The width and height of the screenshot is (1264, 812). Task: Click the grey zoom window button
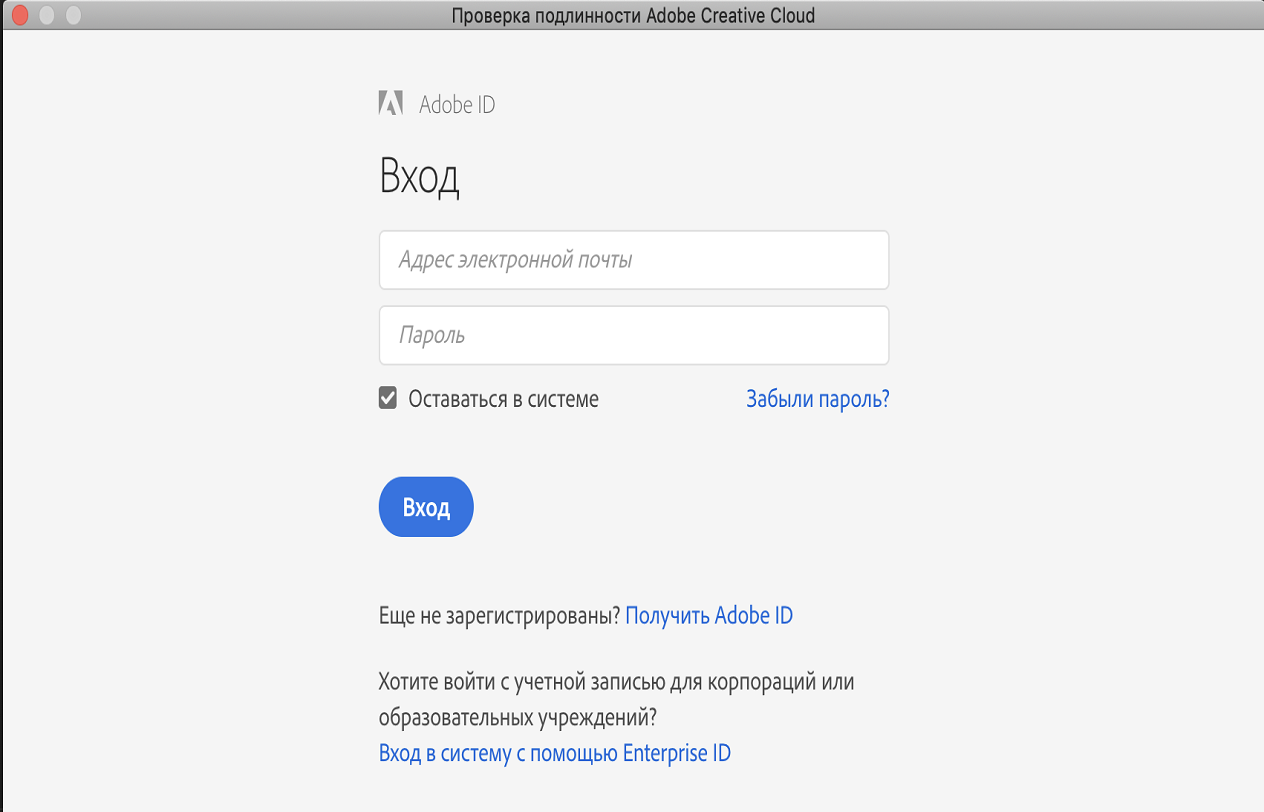click(x=72, y=15)
